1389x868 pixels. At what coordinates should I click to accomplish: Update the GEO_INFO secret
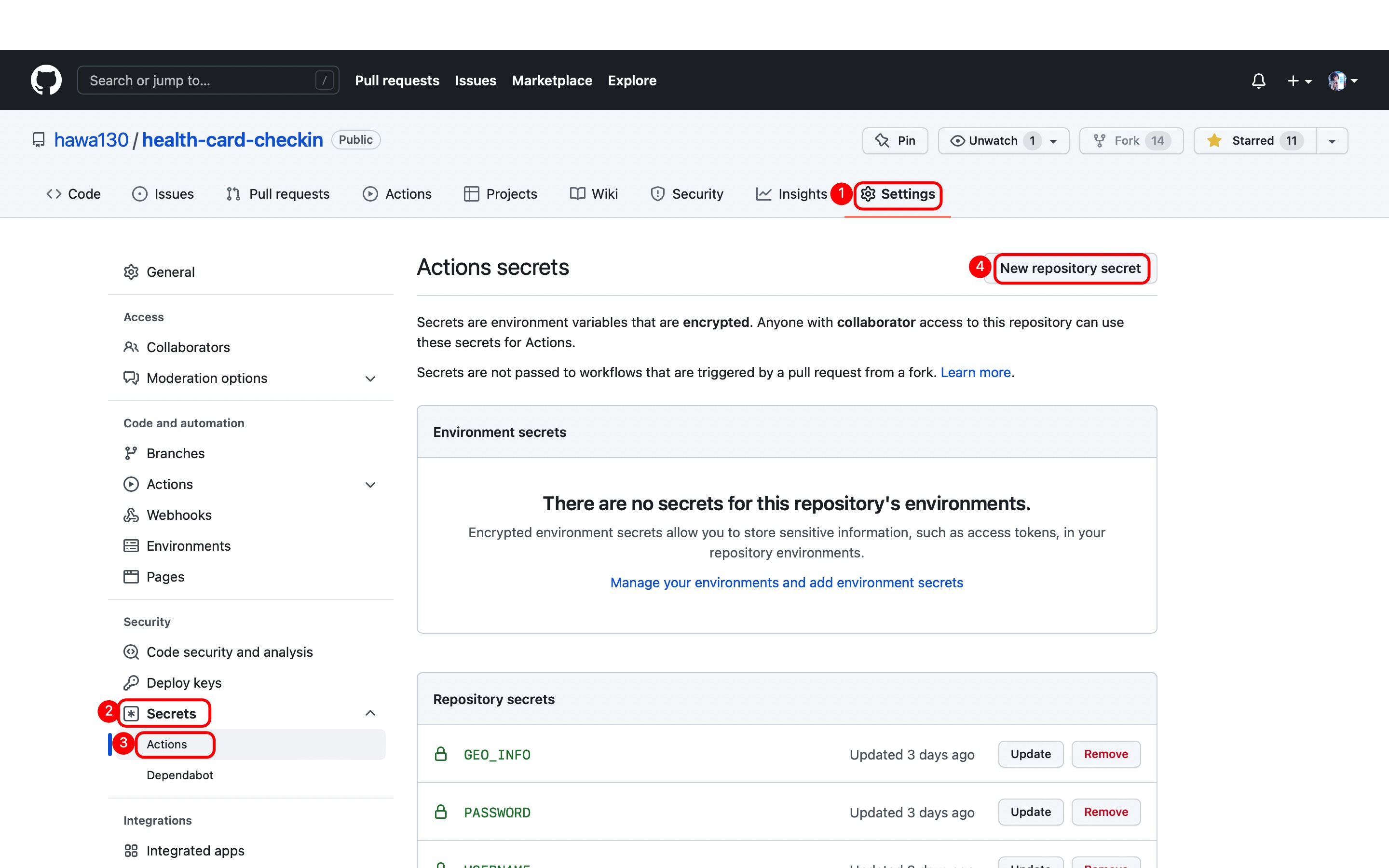tap(1030, 754)
